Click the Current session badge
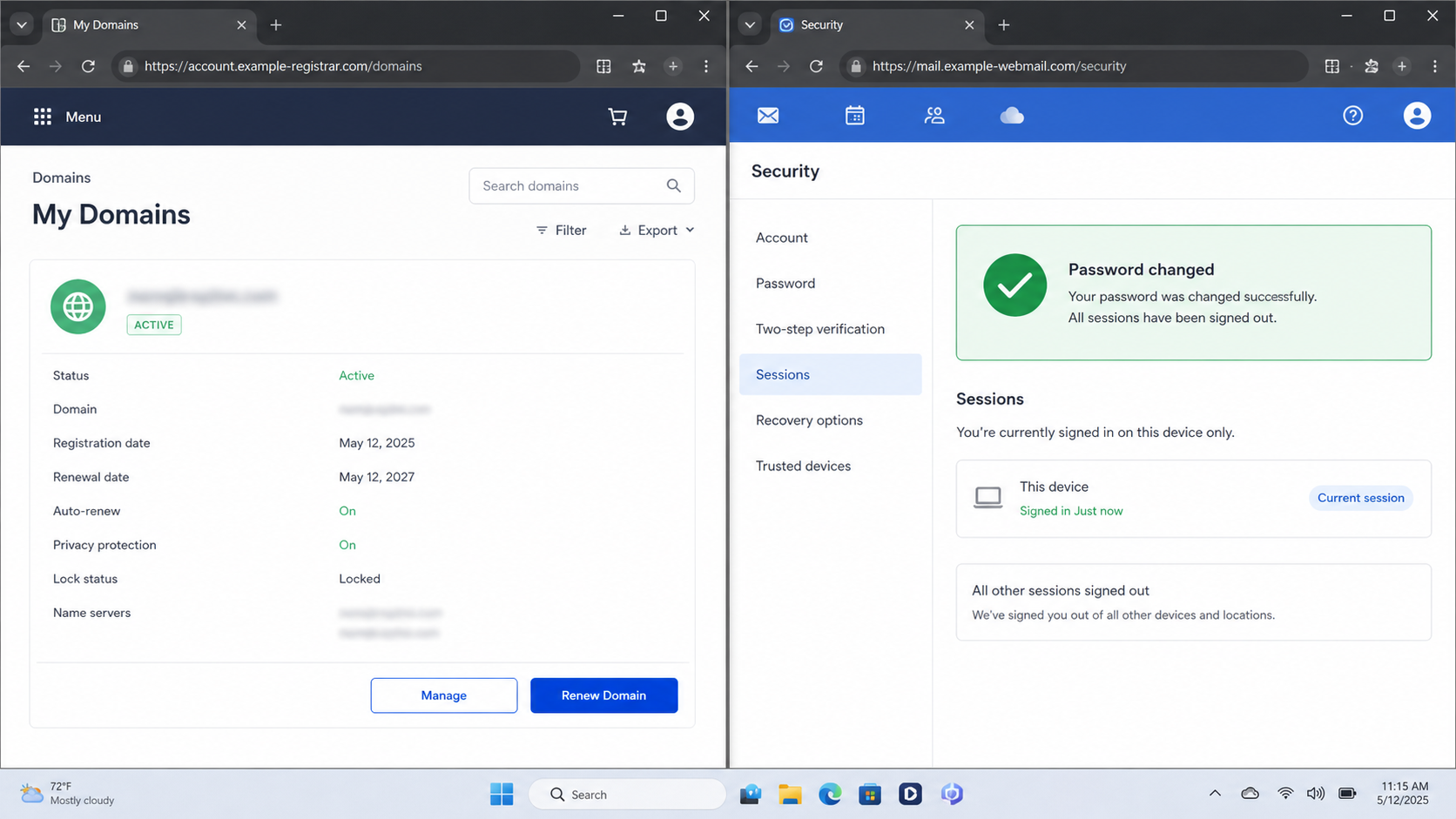The image size is (1456, 819). click(1360, 498)
